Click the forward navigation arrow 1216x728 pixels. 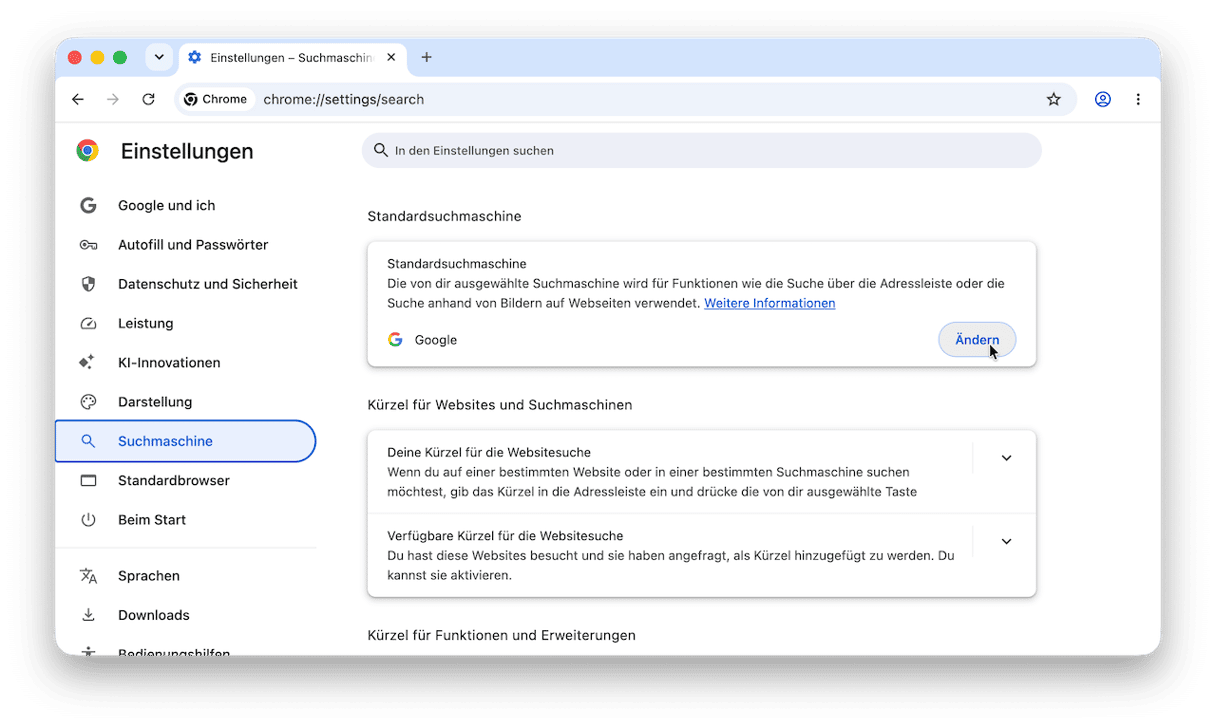click(113, 99)
